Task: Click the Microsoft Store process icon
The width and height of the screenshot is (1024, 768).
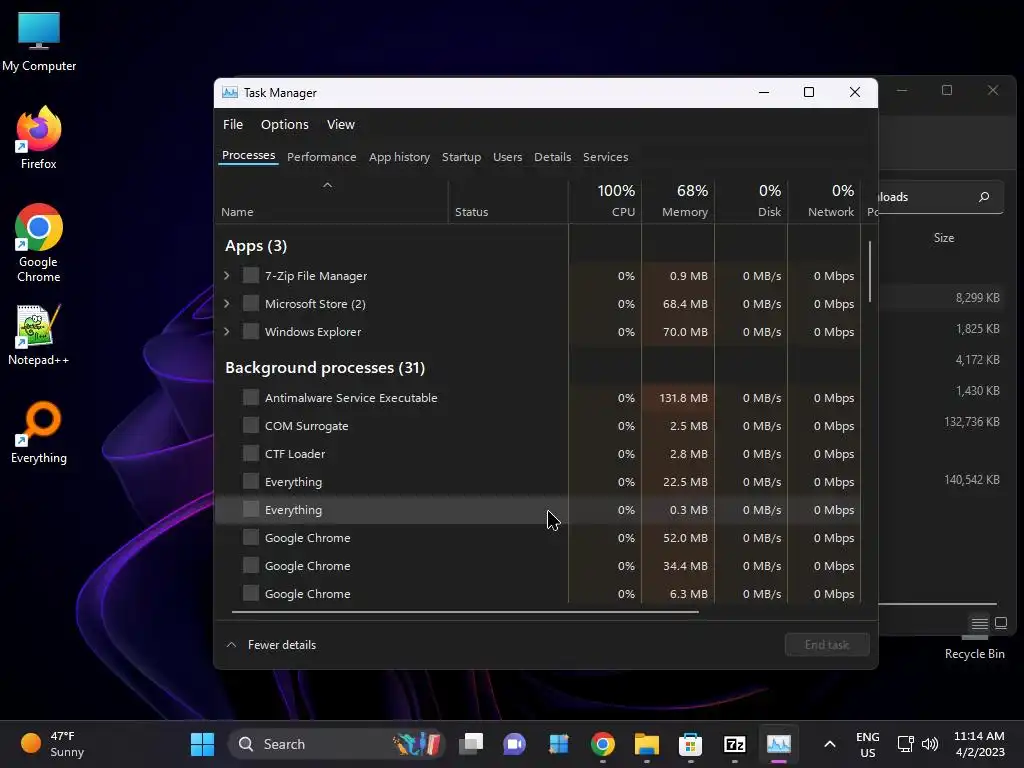Action: tap(251, 304)
